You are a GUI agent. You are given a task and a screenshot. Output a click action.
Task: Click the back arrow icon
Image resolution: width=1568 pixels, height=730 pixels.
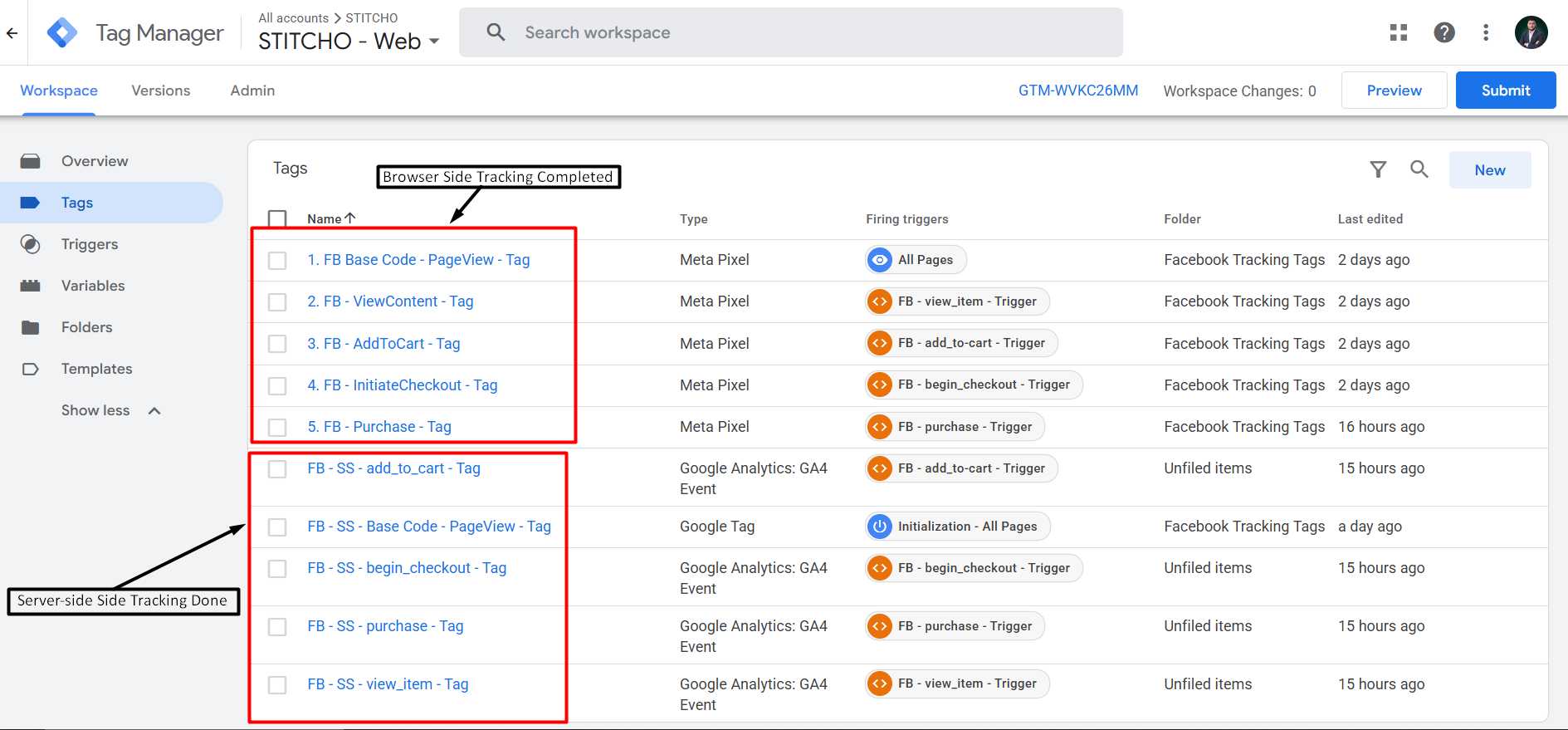point(12,33)
